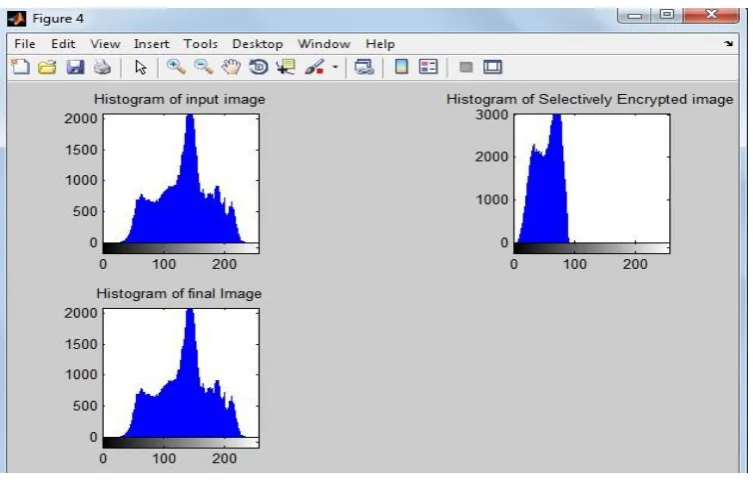Screen dimensions: 753x480
Task: Print the figure using the printer icon
Action: [x=102, y=67]
